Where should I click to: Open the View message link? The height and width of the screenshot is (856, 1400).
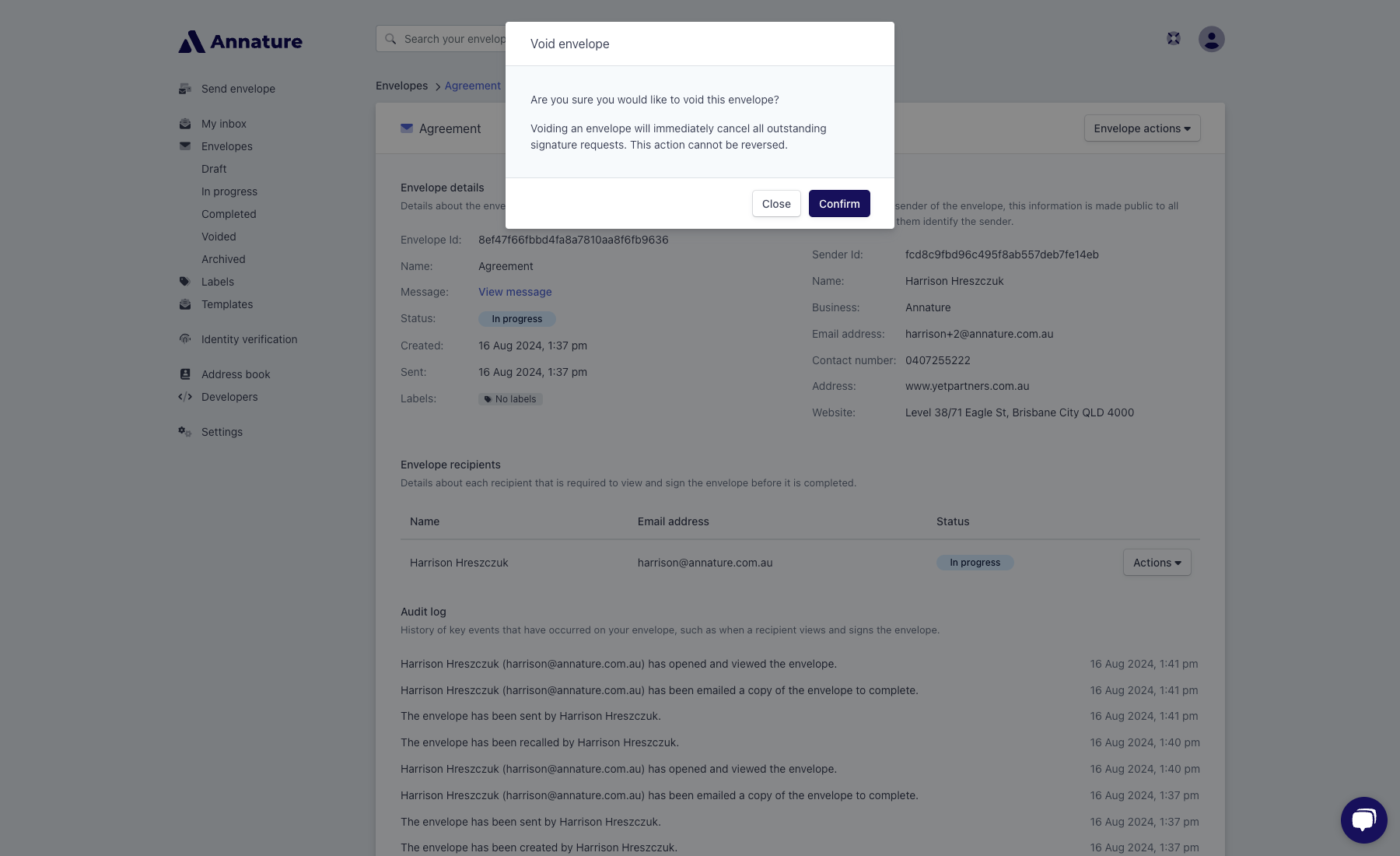point(515,292)
